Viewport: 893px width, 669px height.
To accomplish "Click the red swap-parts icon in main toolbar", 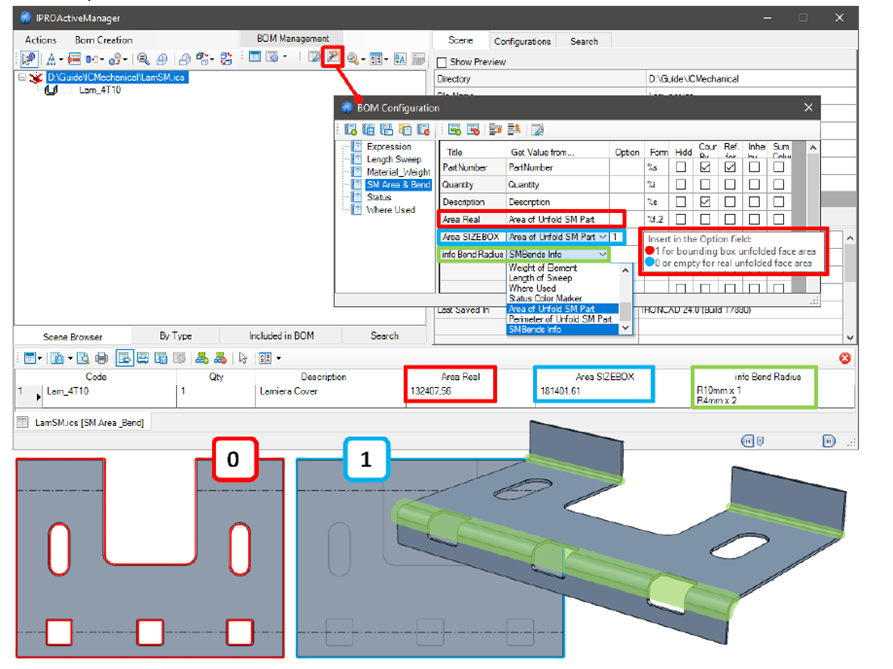I will click(x=226, y=59).
